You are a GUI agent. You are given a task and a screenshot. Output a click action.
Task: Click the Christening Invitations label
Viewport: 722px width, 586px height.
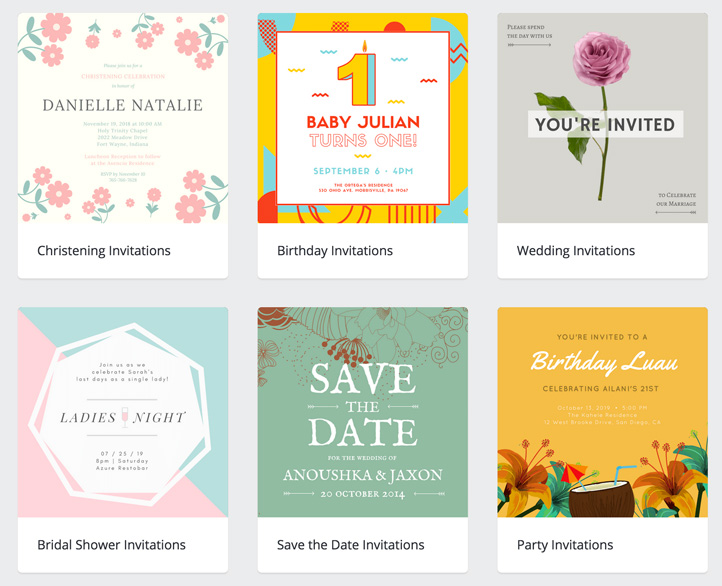(104, 251)
